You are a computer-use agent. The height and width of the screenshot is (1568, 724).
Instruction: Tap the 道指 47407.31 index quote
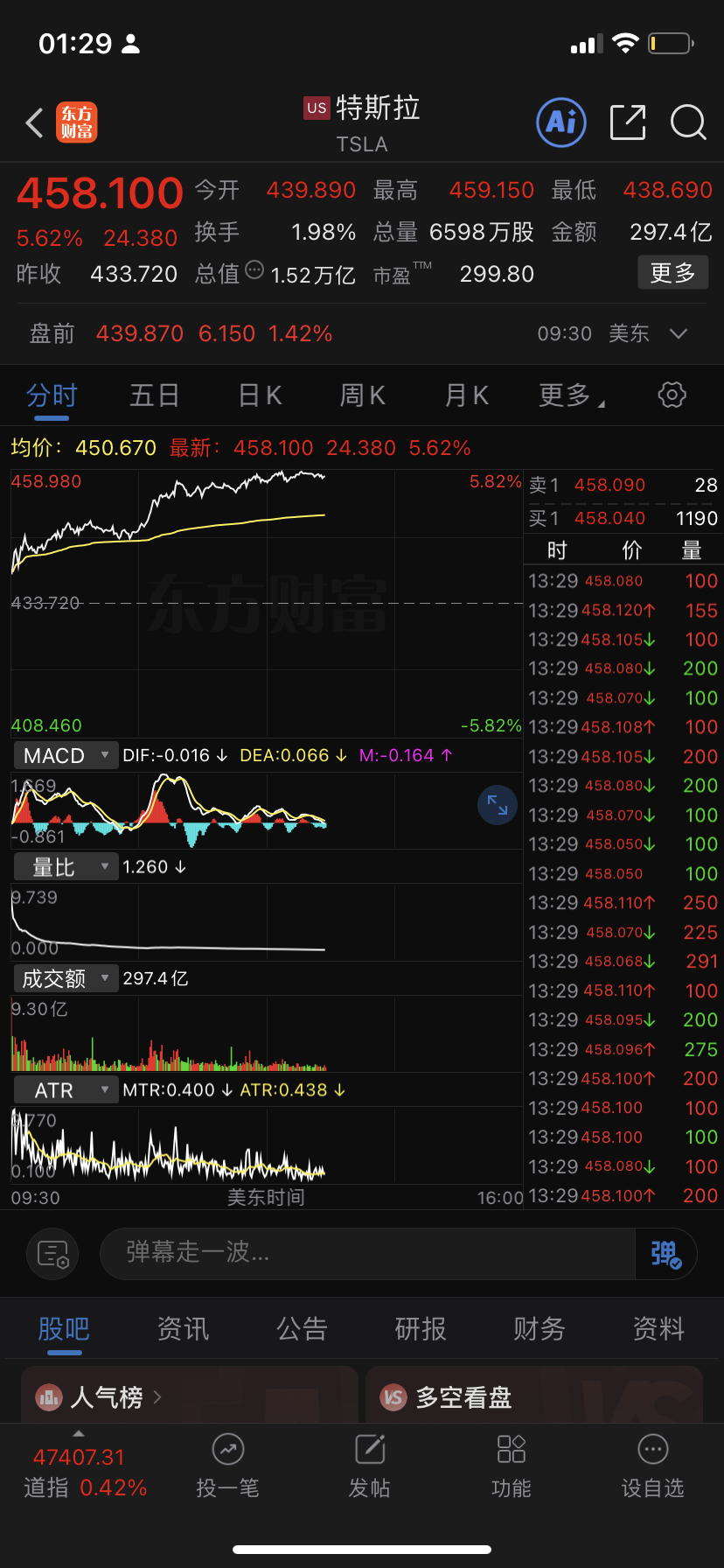pos(85,1472)
